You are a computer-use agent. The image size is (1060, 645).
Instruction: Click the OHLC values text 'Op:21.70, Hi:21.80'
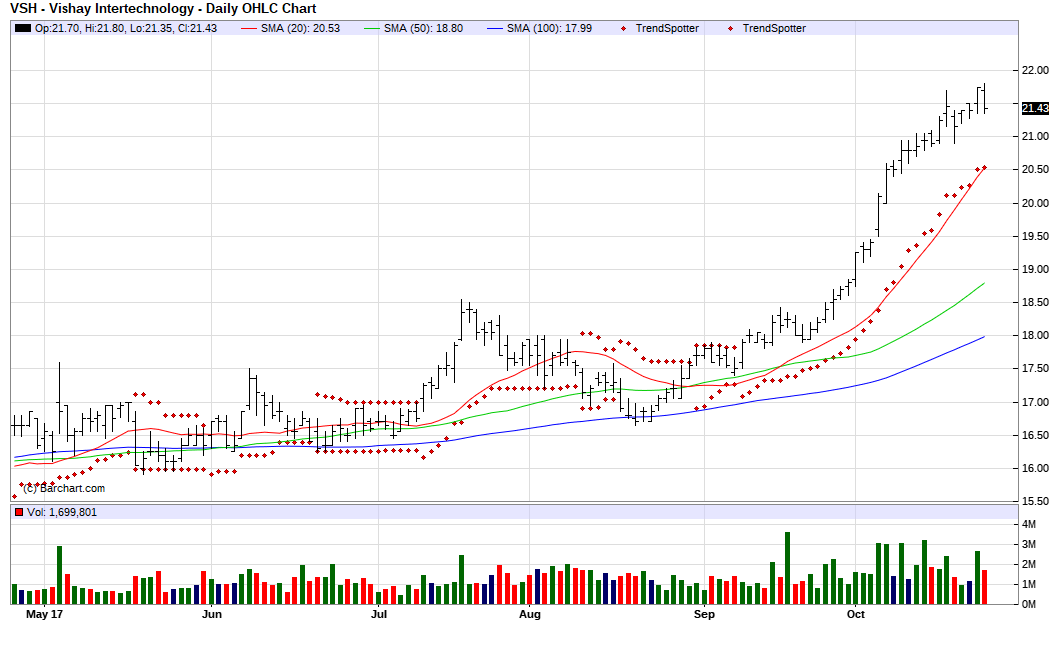80,28
